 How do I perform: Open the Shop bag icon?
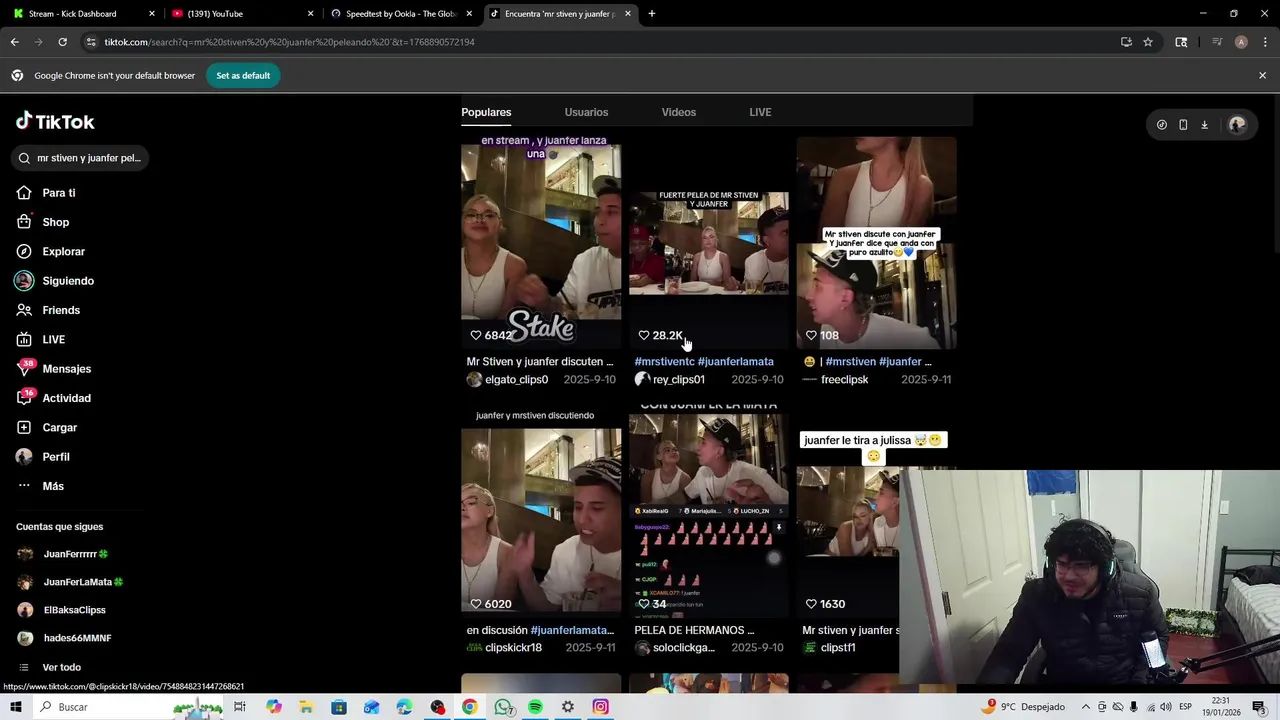24,222
